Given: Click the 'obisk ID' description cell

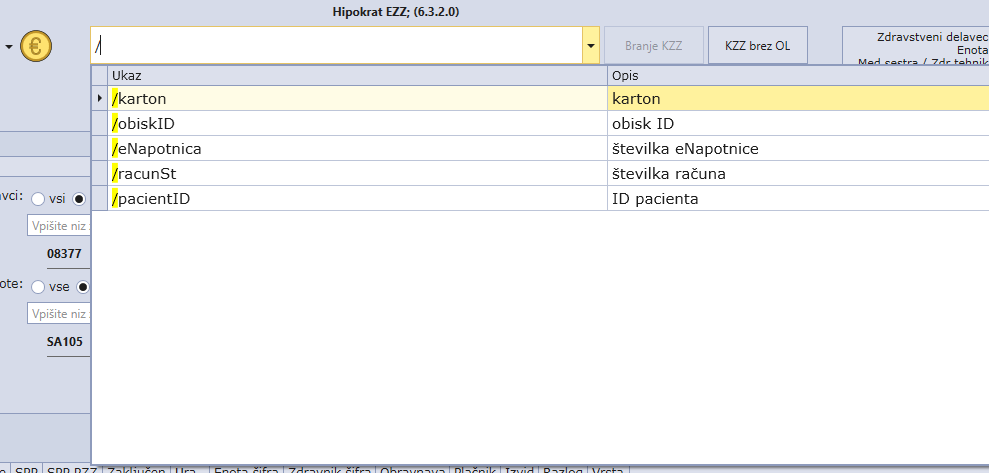Looking at the screenshot, I should click(x=798, y=124).
